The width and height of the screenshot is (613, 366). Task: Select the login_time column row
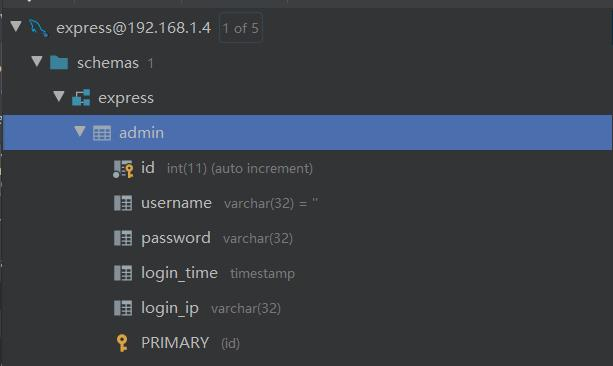306,273
